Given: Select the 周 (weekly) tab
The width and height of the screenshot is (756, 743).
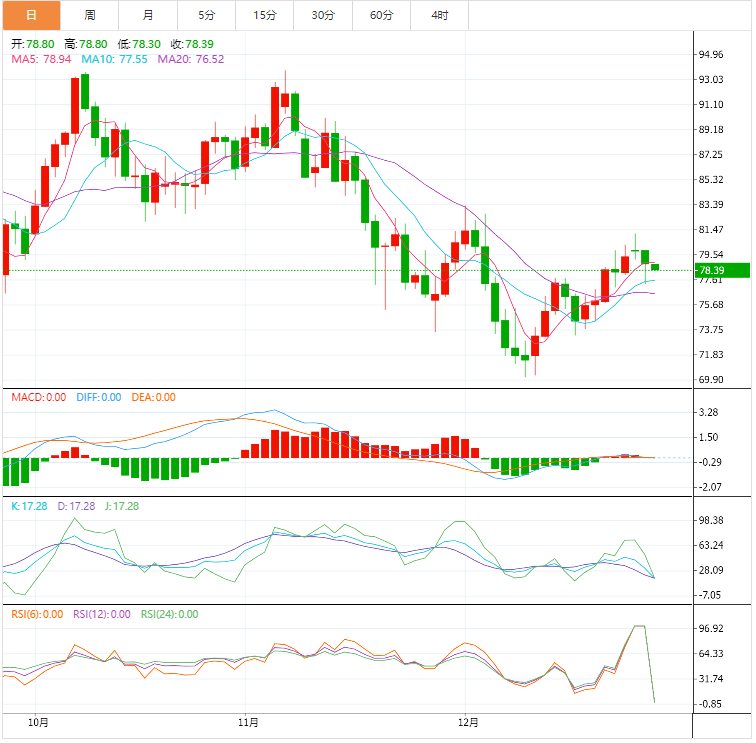Looking at the screenshot, I should (90, 15).
